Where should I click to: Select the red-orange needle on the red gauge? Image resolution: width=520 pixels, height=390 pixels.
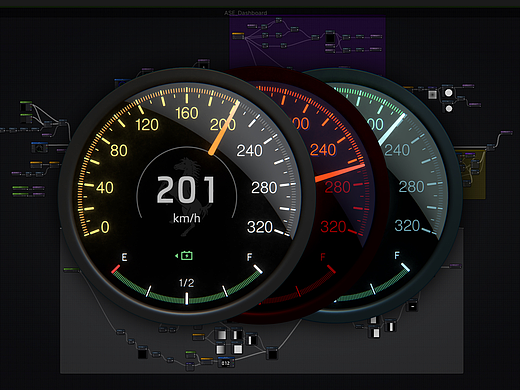click(340, 172)
